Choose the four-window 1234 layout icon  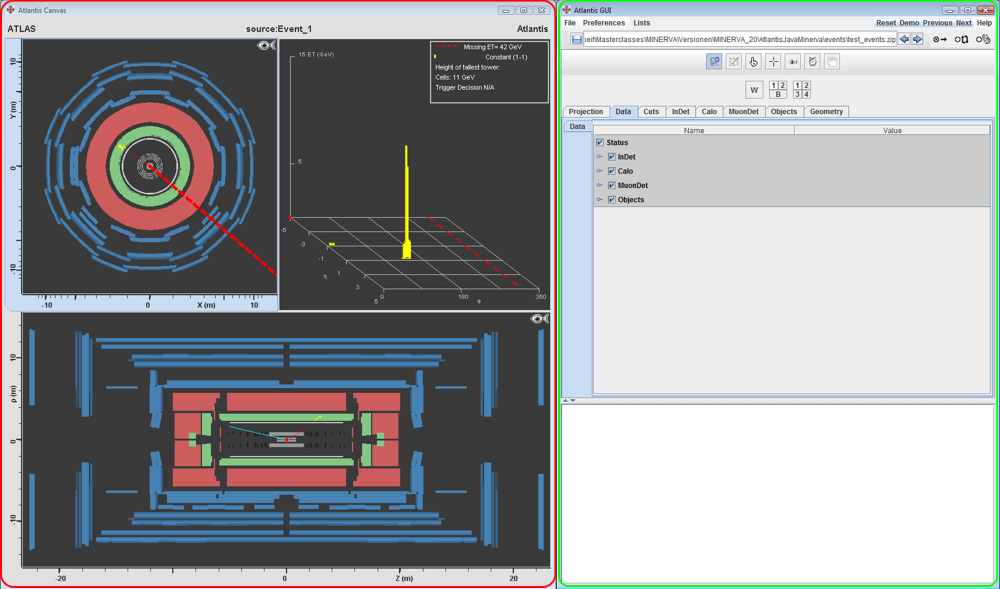tap(801, 90)
